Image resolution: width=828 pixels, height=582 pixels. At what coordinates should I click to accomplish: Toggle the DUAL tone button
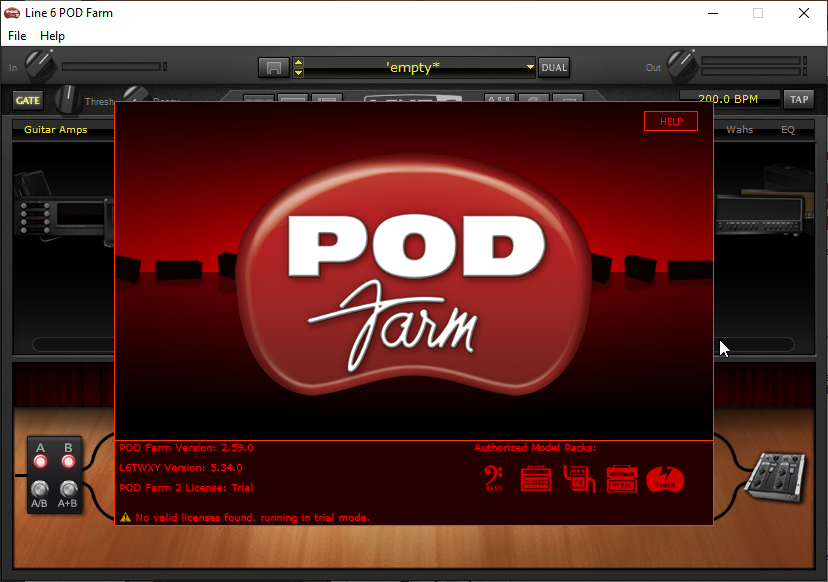554,68
